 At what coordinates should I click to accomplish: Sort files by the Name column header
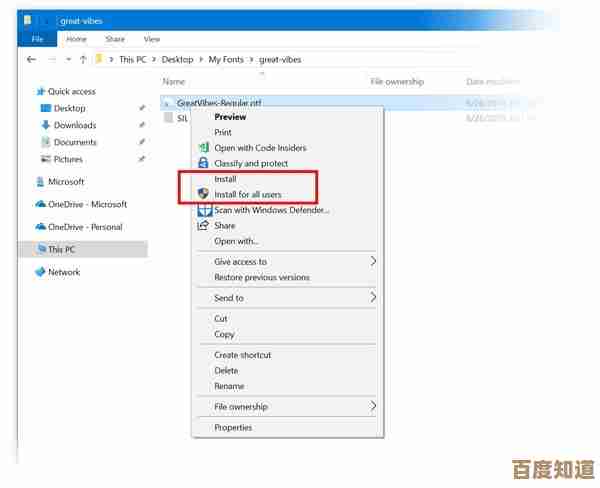tap(174, 81)
